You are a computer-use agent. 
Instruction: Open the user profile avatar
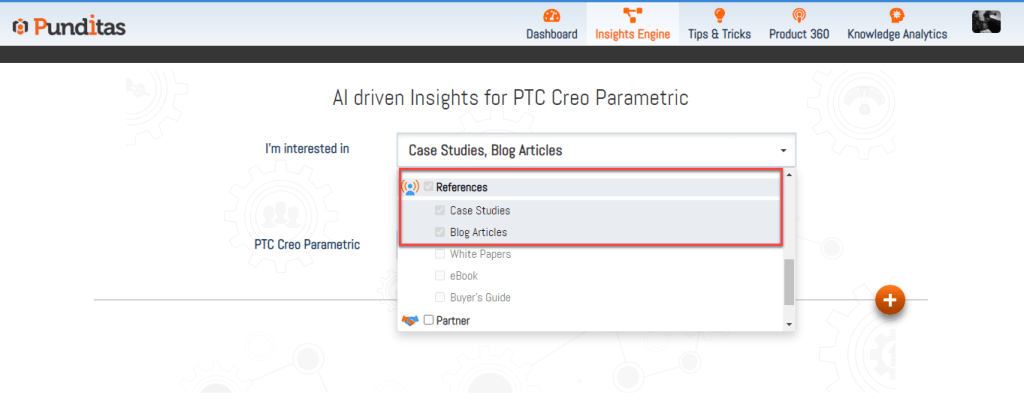[986, 21]
